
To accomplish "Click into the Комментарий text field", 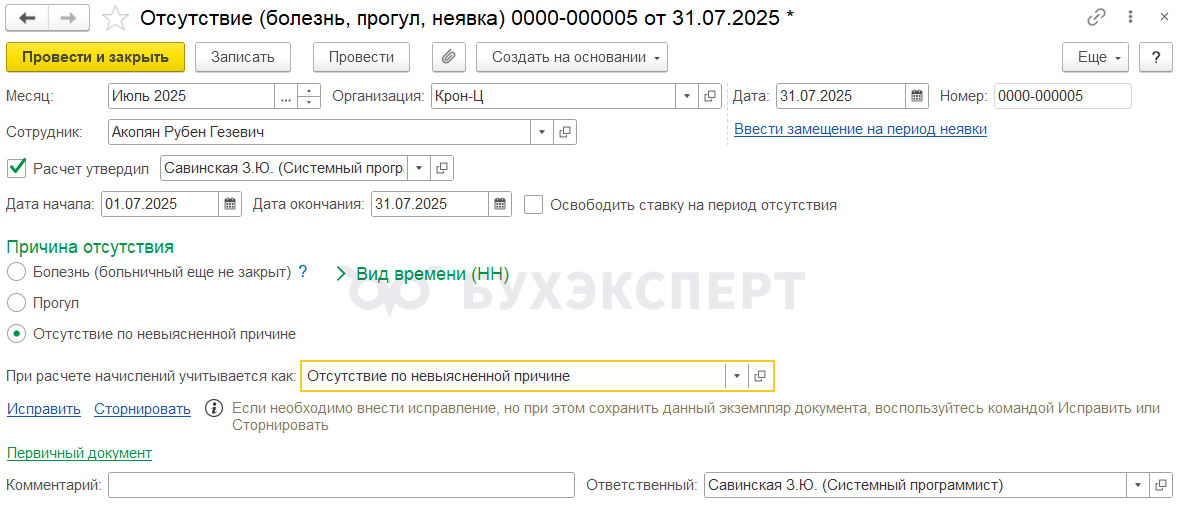I will tap(341, 485).
